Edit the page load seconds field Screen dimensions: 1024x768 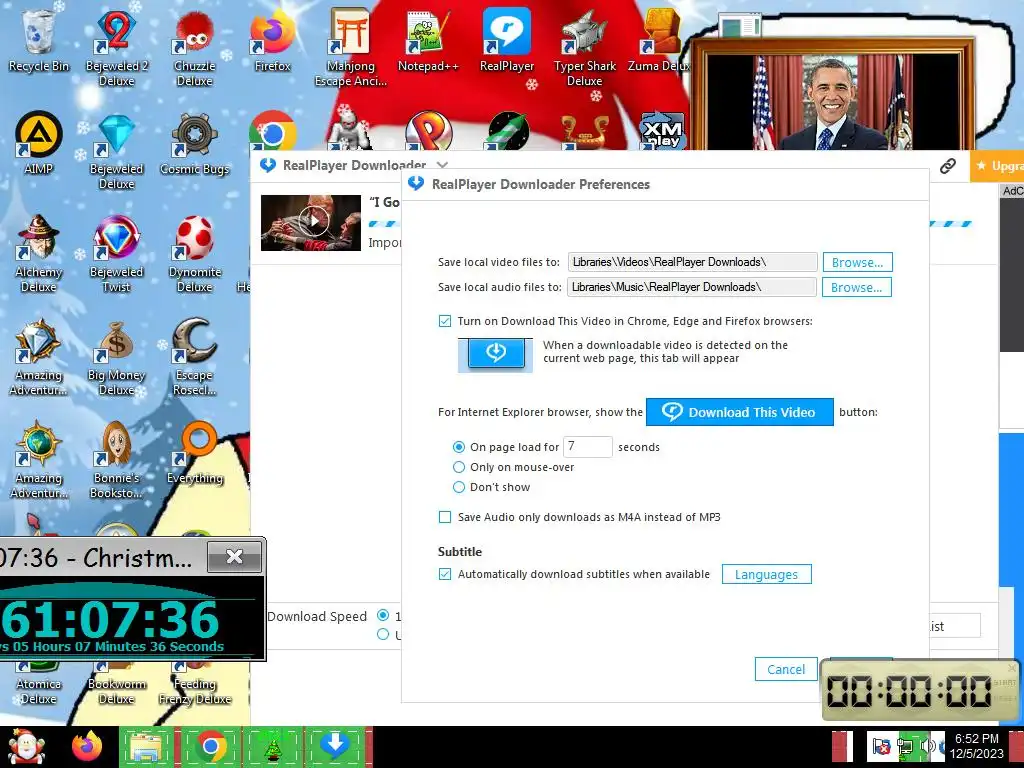[x=588, y=447]
